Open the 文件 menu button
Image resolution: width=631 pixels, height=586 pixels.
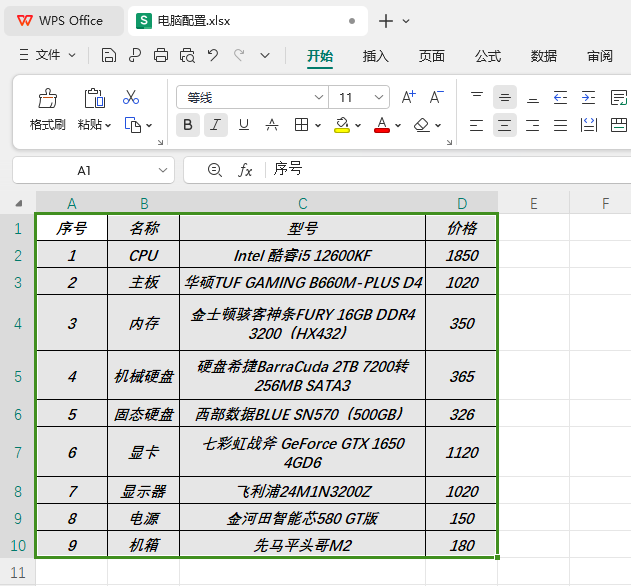47,55
